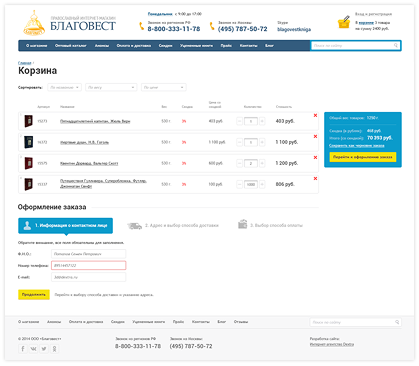Decrease quantity in the 1 100 руб. row
Viewport: 419px width, 366px height.
coord(239,142)
